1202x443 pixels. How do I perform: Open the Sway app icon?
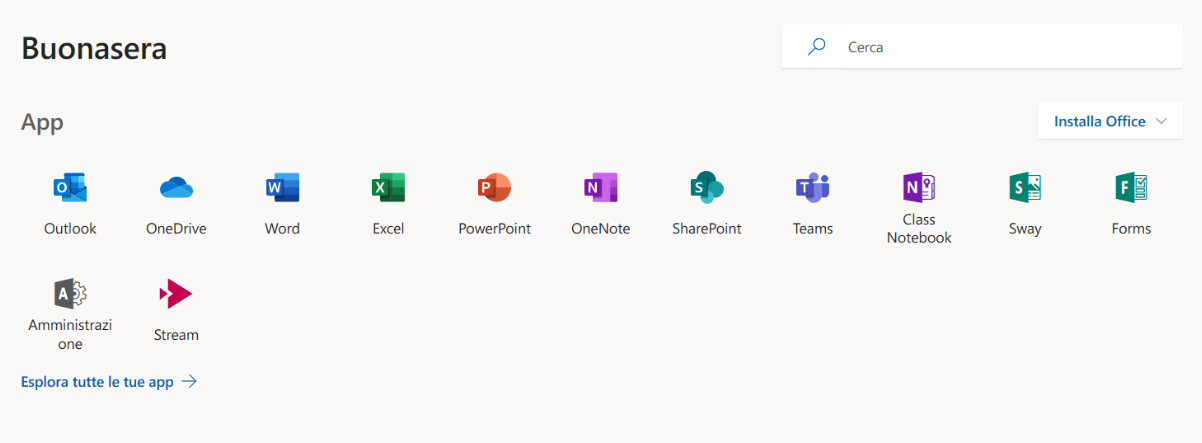1025,187
